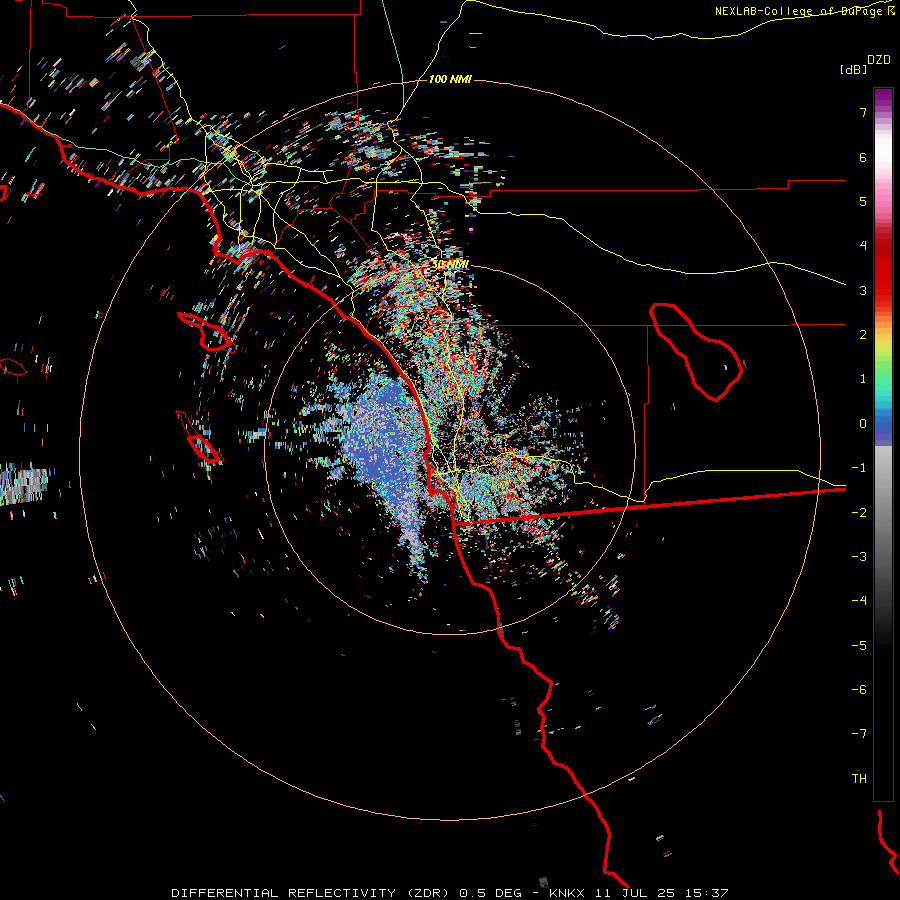Click the "2" value on the color scale
The width and height of the screenshot is (900, 900).
tap(863, 335)
